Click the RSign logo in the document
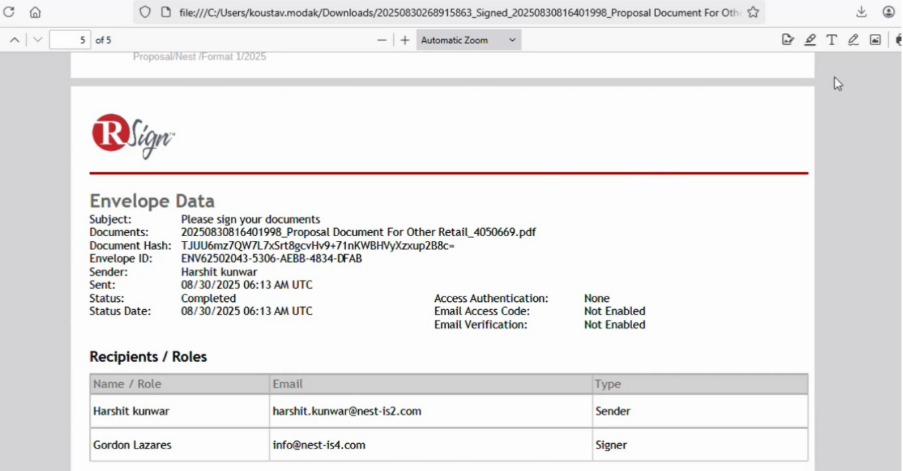The height and width of the screenshot is (471, 903). [x=133, y=136]
